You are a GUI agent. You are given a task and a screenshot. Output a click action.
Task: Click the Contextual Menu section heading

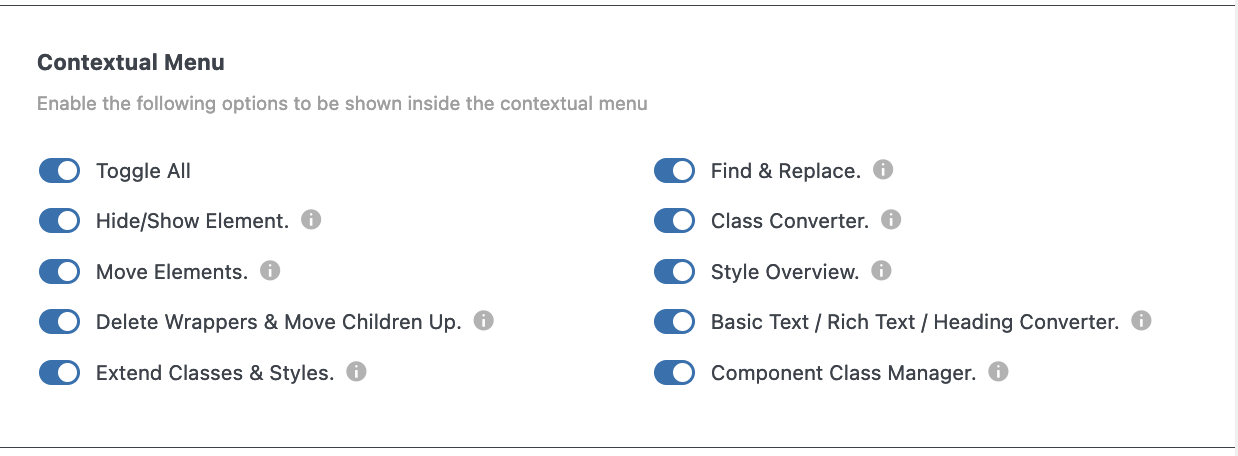pos(131,62)
